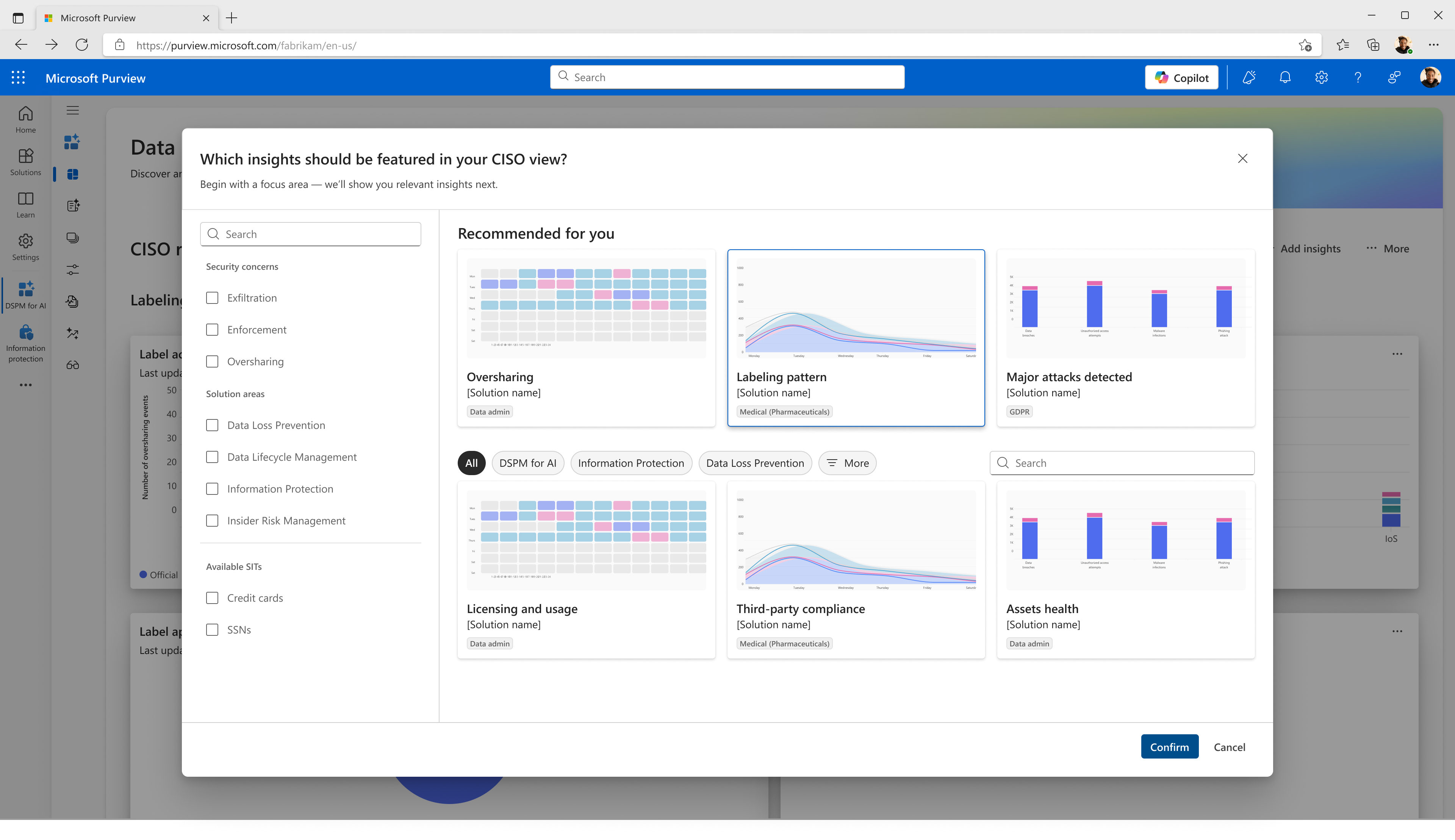
Task: Open notifications bell icon
Action: pyautogui.click(x=1285, y=77)
